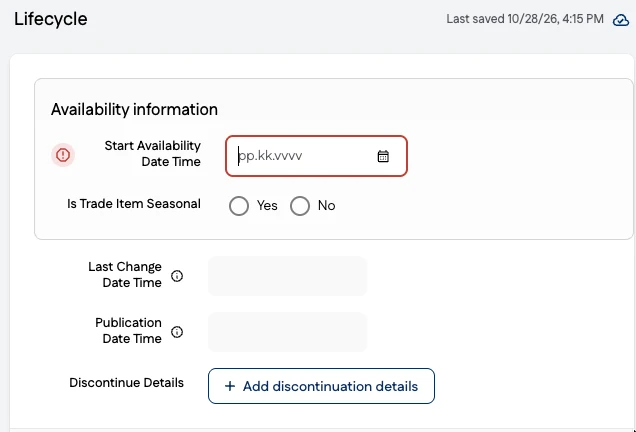This screenshot has height=432, width=636.
Task: Click the Publication Date Time label
Action: pos(129,331)
